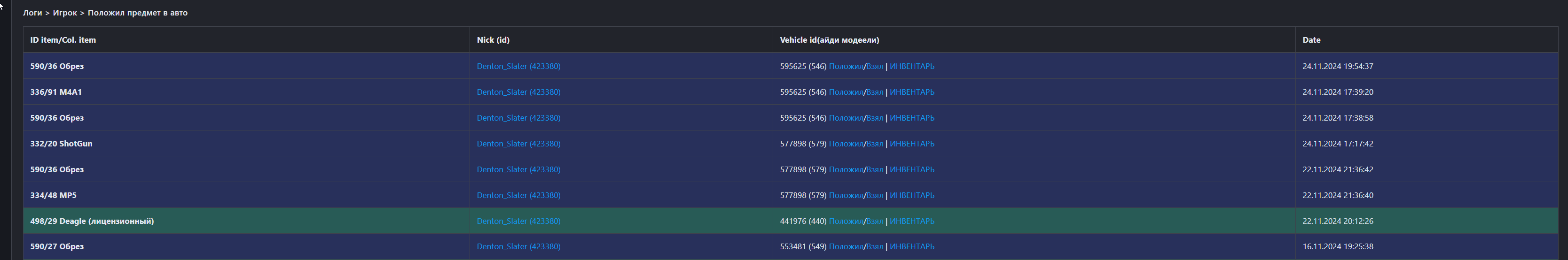Open Denton_Slater profile in the M4A1 row
1568x260 pixels.
click(x=518, y=92)
